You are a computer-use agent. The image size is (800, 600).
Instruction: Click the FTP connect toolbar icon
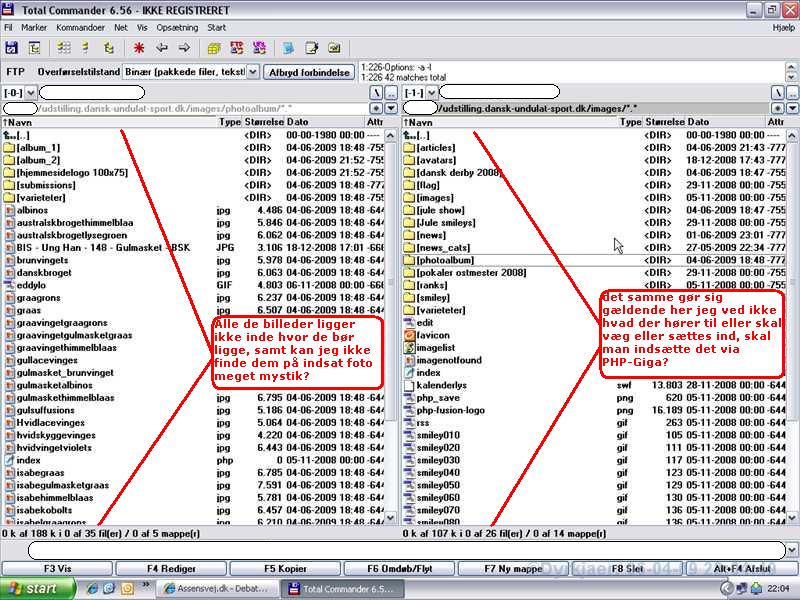tap(237, 48)
